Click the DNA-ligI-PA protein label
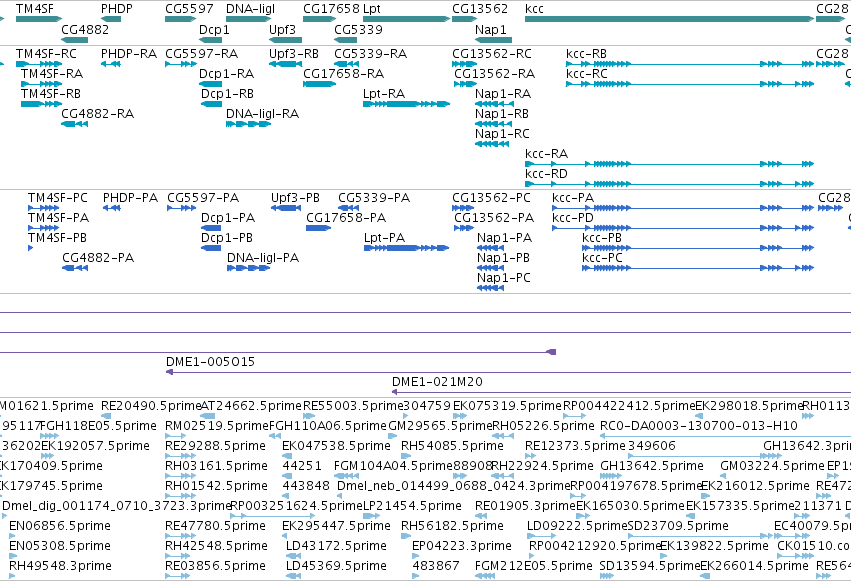This screenshot has height=581, width=851. (x=263, y=258)
